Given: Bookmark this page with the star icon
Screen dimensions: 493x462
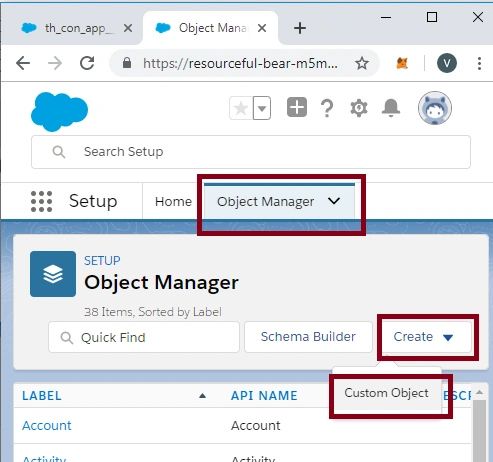Looking at the screenshot, I should coord(362,63).
